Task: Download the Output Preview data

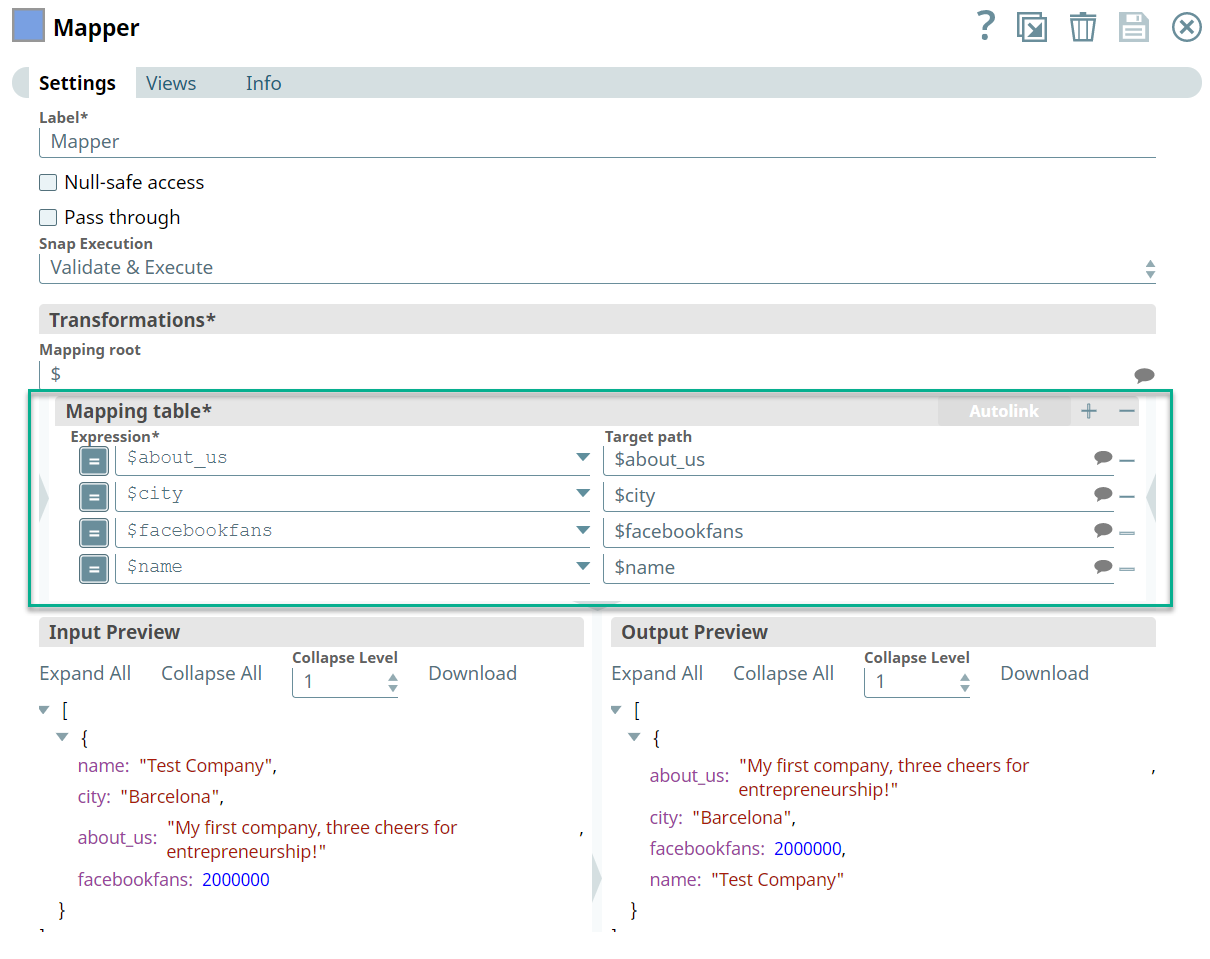Action: 1044,673
